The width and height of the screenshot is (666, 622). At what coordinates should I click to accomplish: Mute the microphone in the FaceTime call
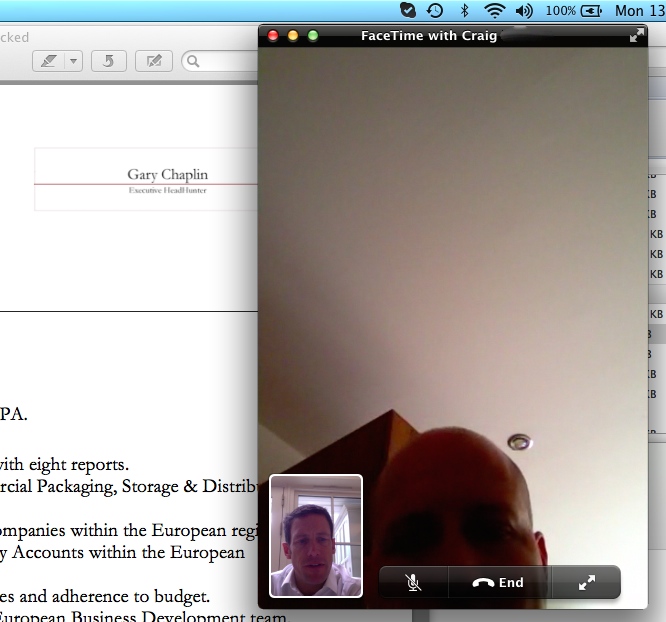pyautogui.click(x=413, y=583)
